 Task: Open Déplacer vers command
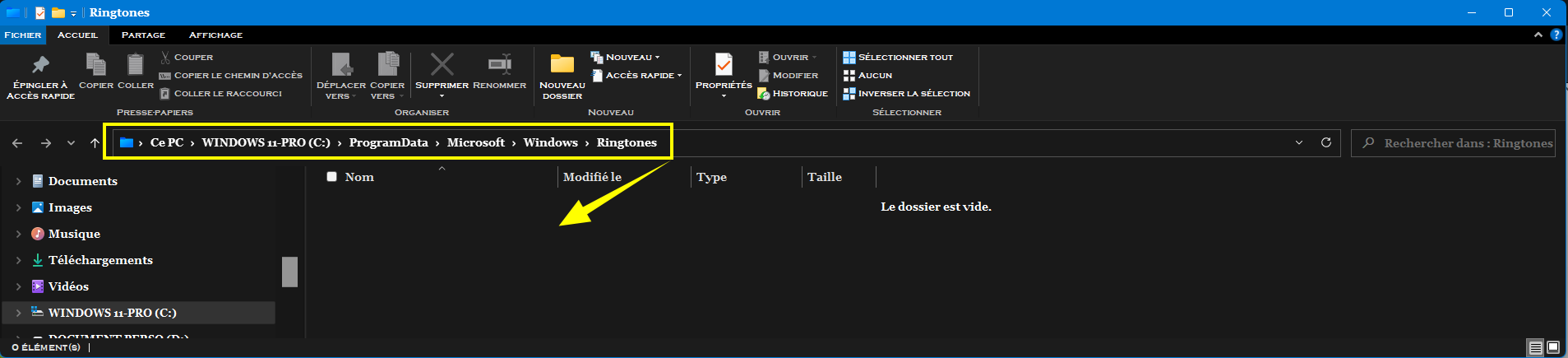click(x=341, y=76)
